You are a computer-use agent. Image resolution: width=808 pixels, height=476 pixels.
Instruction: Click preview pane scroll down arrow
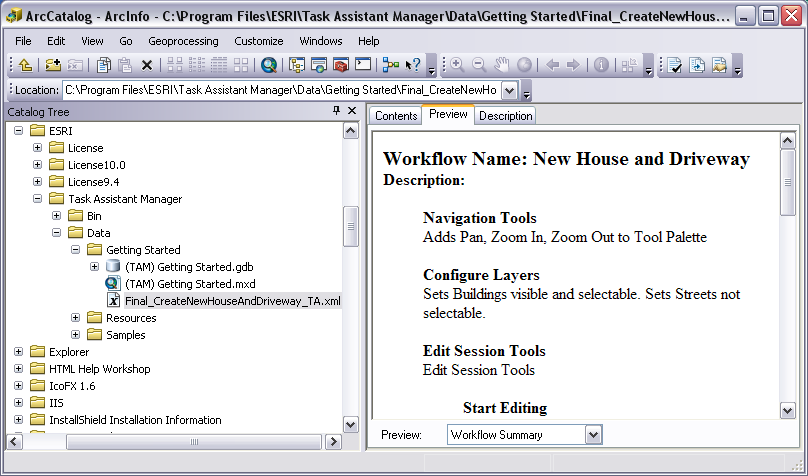point(788,411)
